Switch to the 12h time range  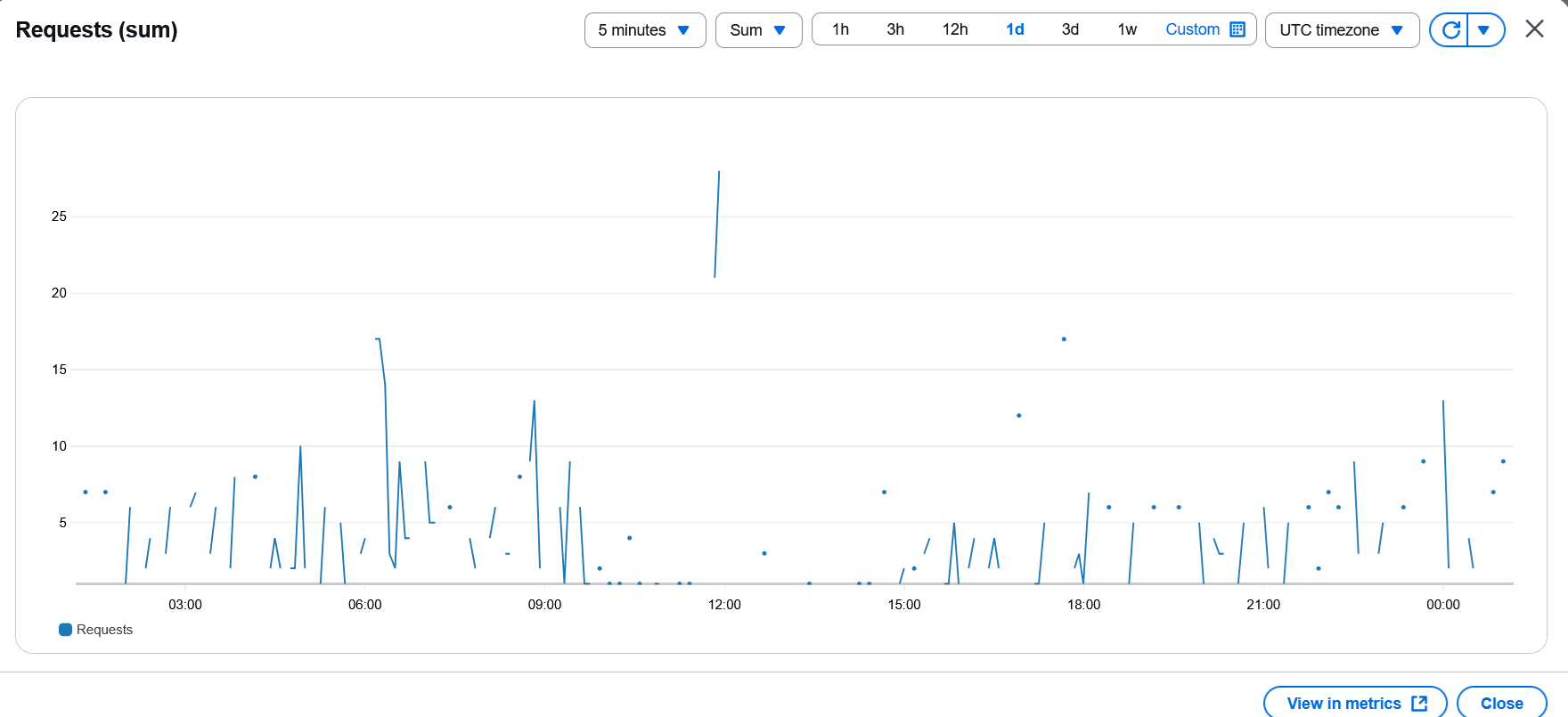(955, 29)
